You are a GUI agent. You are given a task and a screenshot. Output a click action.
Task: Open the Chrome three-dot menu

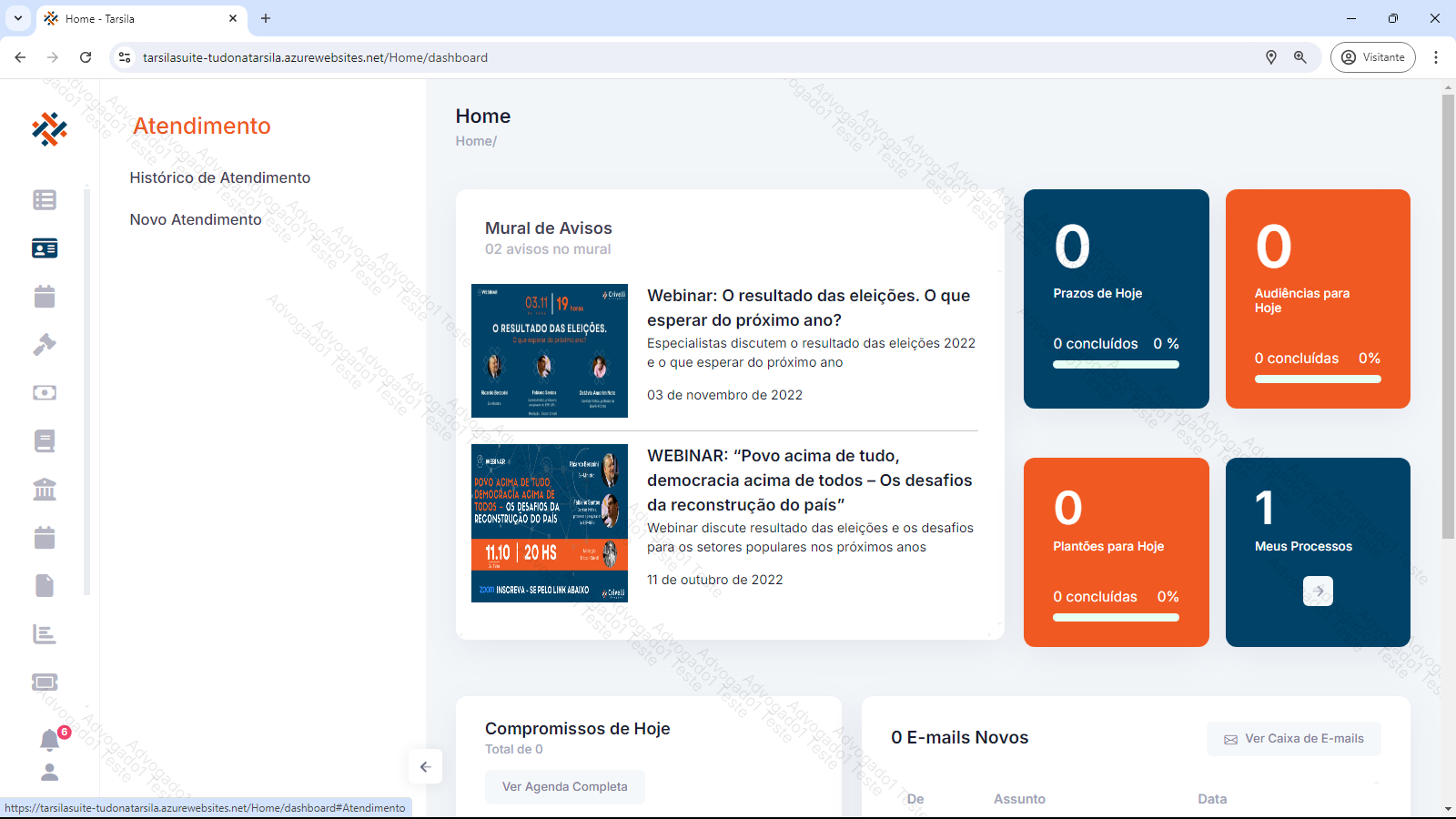(x=1436, y=57)
